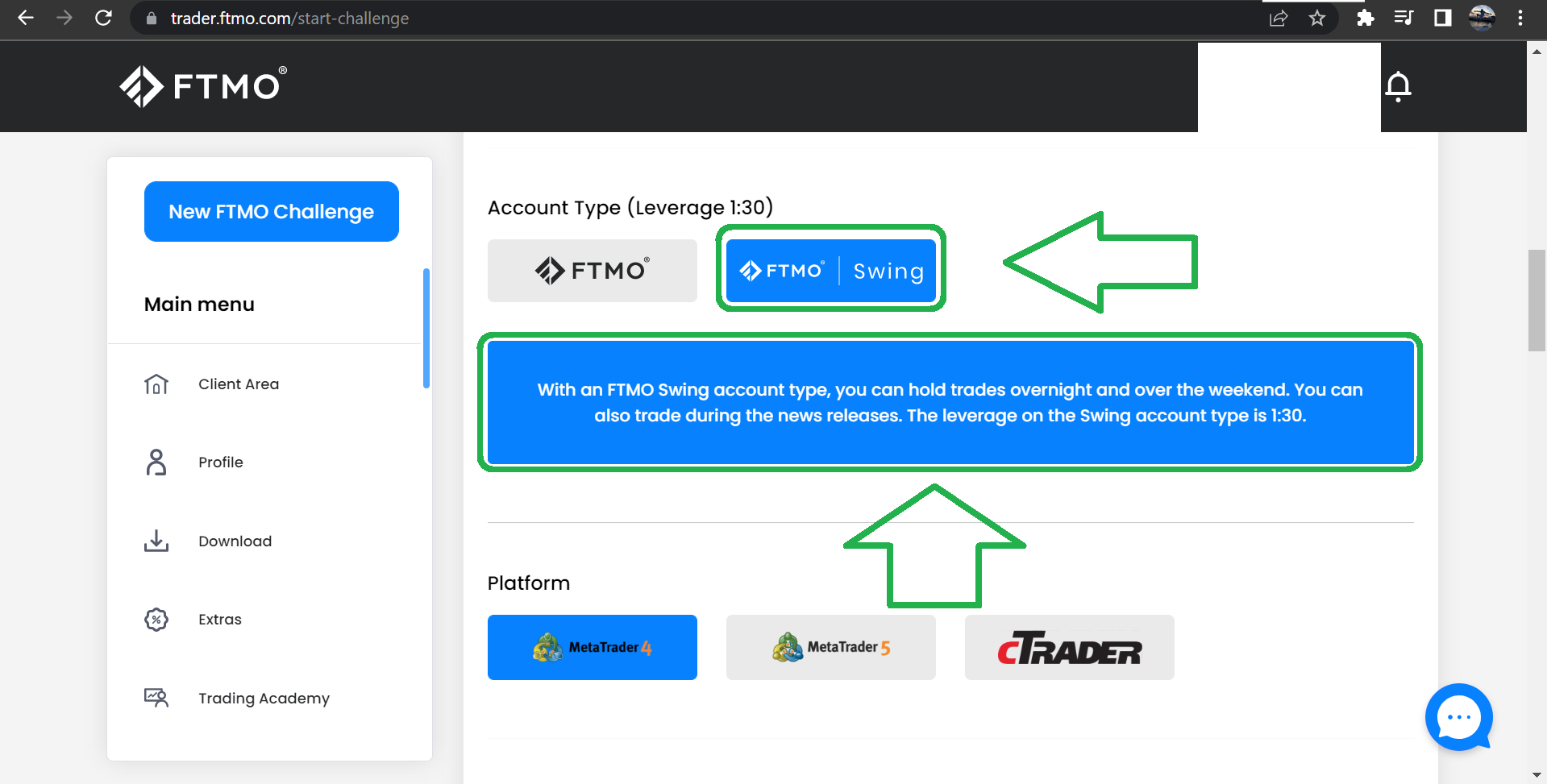
Task: Click the "Platform" section heading
Action: 529,583
